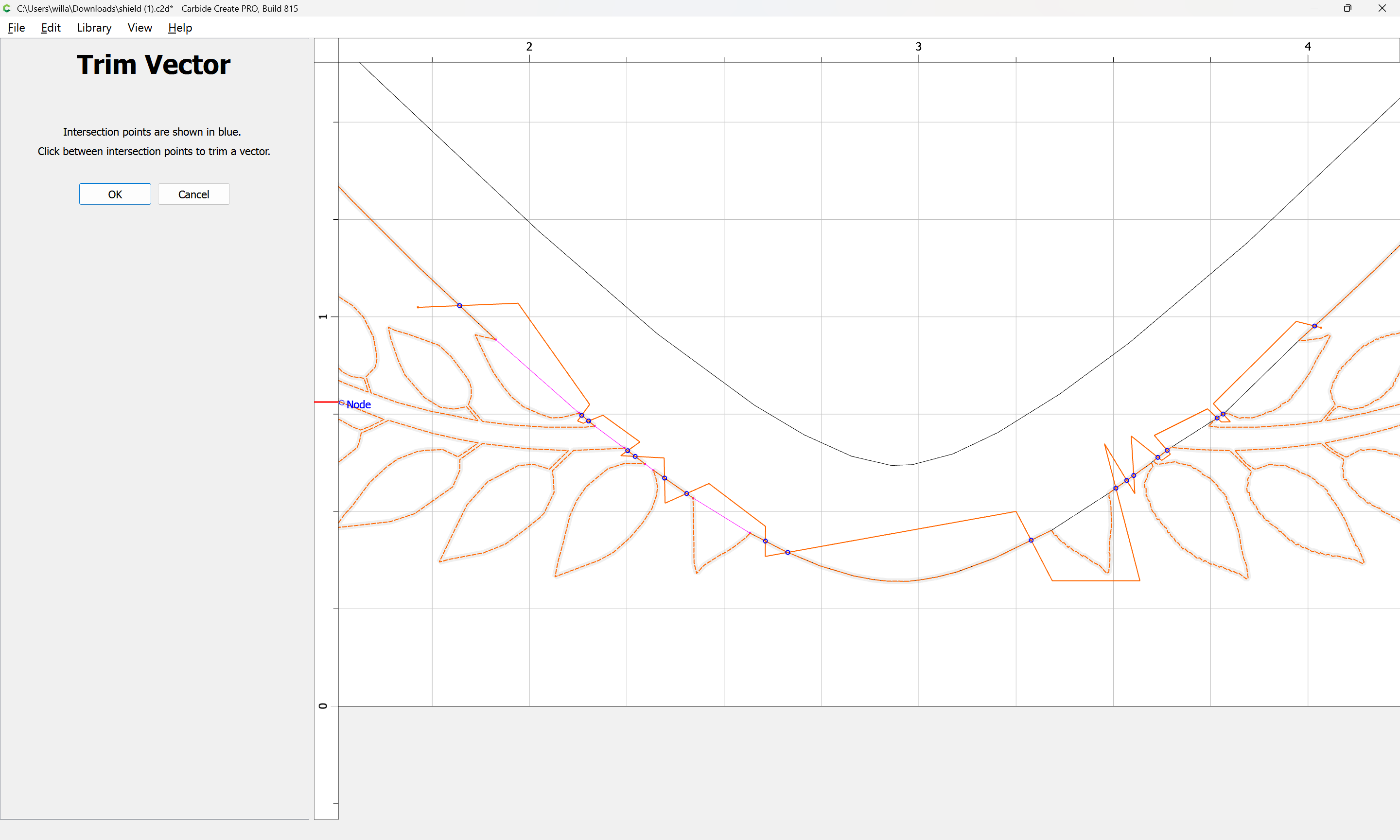The width and height of the screenshot is (1400, 840).
Task: Click 'Click between intersection points to trim a vector.'
Action: coord(154,151)
